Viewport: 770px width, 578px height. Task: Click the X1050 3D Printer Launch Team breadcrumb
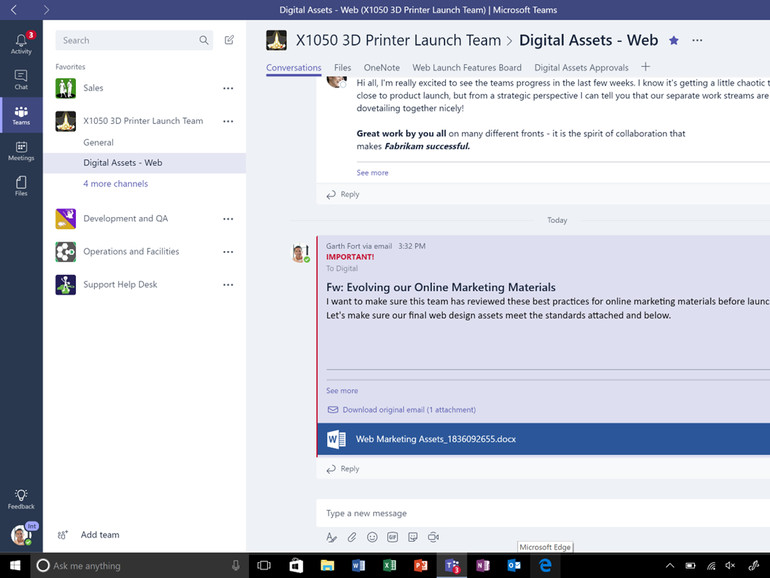(x=398, y=40)
